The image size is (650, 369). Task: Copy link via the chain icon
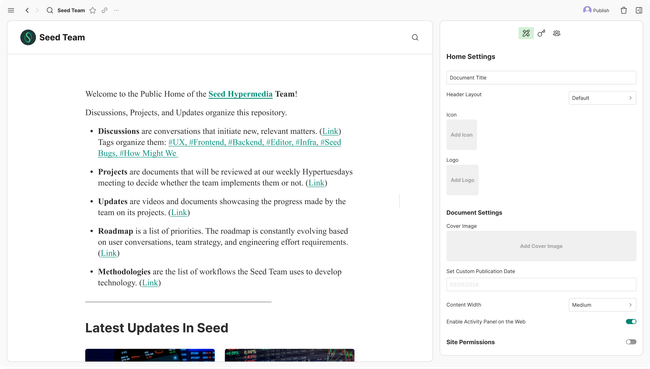[104, 10]
